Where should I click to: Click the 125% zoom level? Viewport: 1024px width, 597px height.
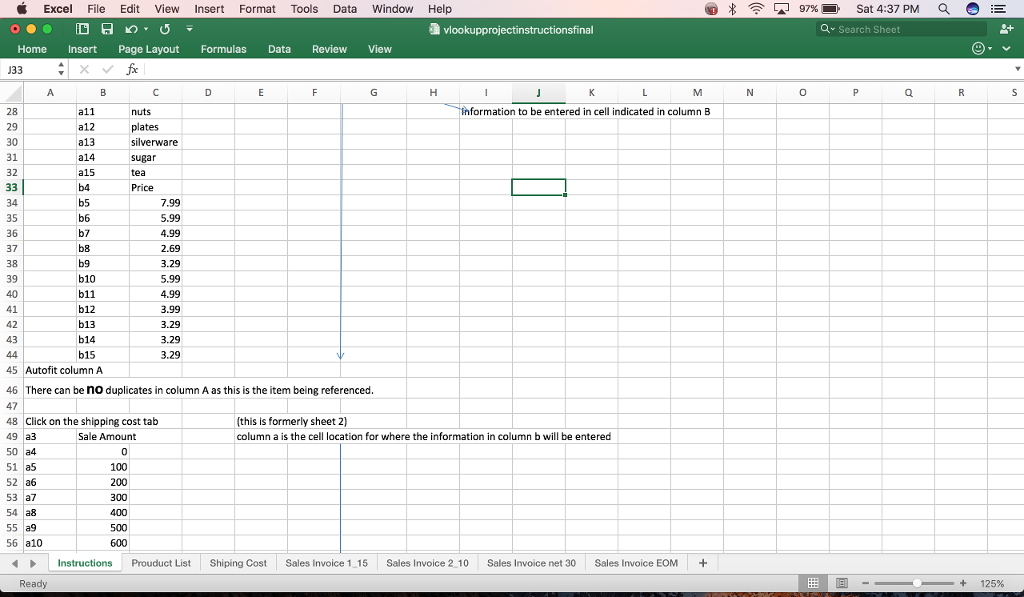tap(991, 583)
